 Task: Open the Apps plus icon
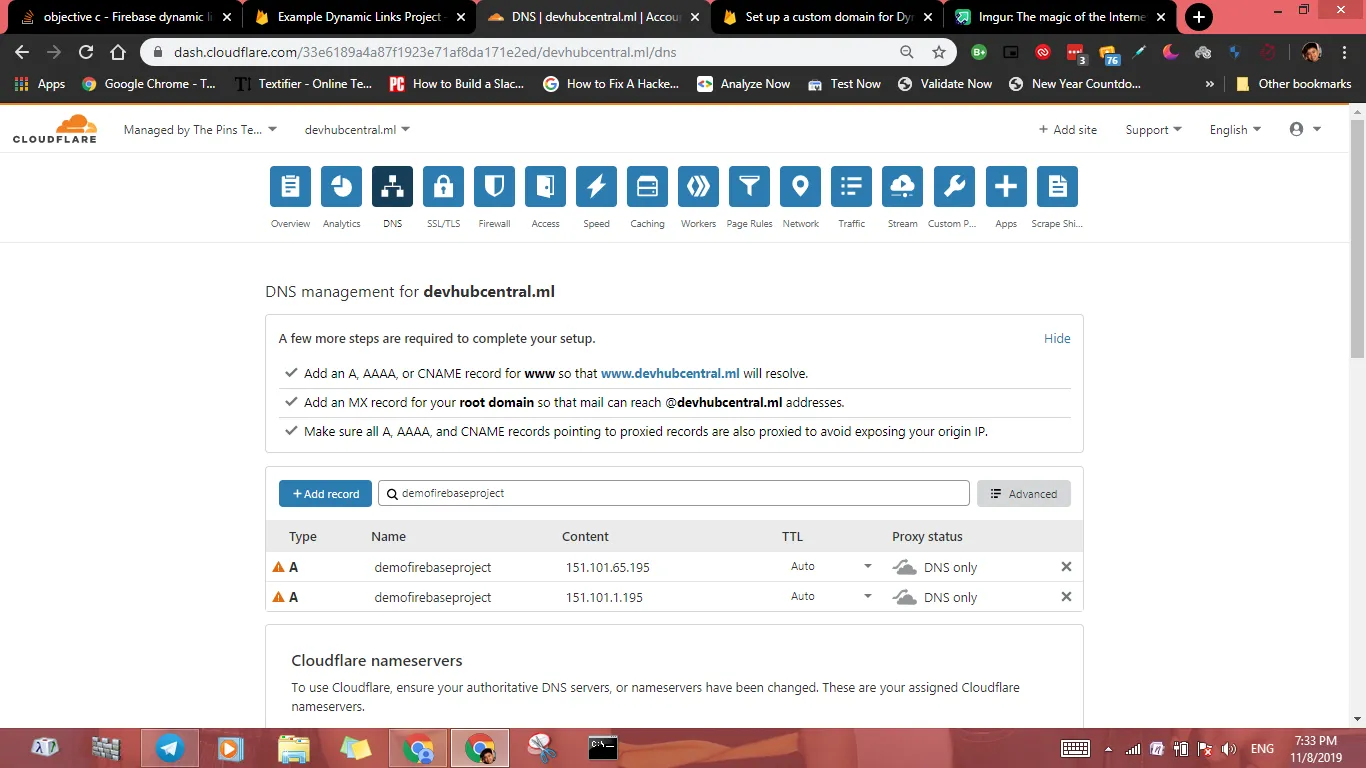tap(1006, 187)
